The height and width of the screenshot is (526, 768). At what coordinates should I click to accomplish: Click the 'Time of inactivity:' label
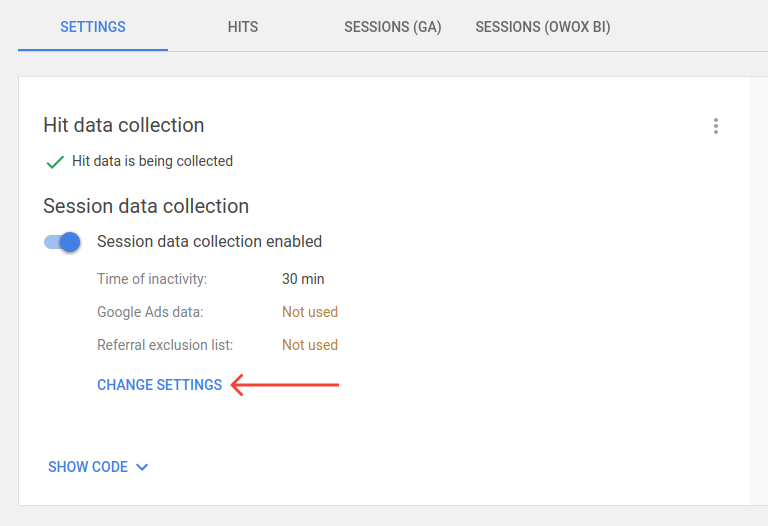point(152,279)
